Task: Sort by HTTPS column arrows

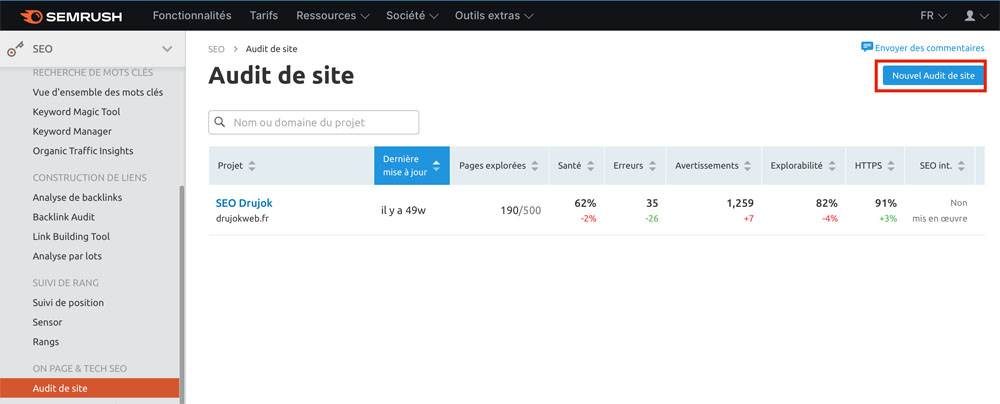Action: (892, 166)
